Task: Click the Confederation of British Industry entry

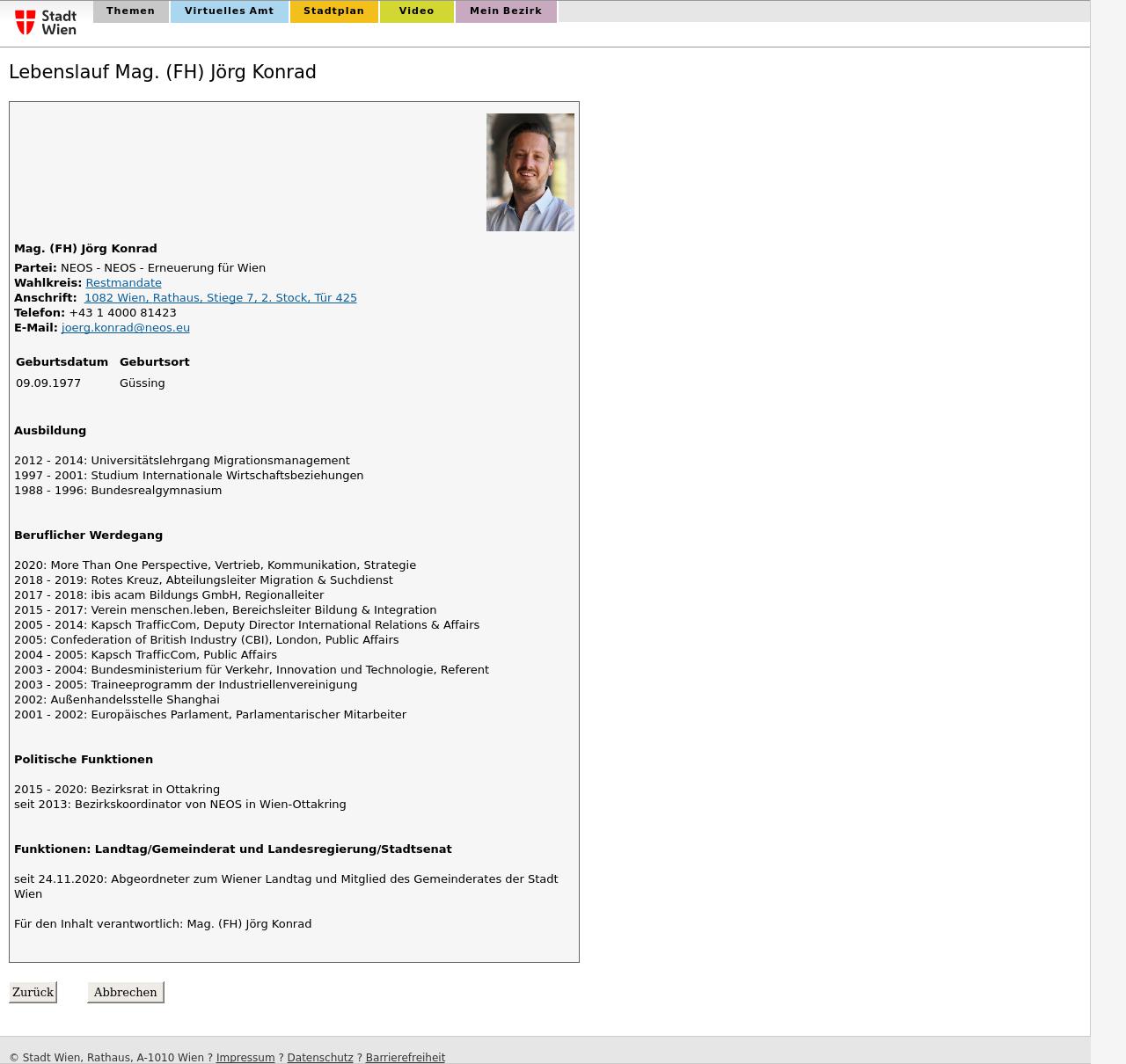Action: click(207, 639)
